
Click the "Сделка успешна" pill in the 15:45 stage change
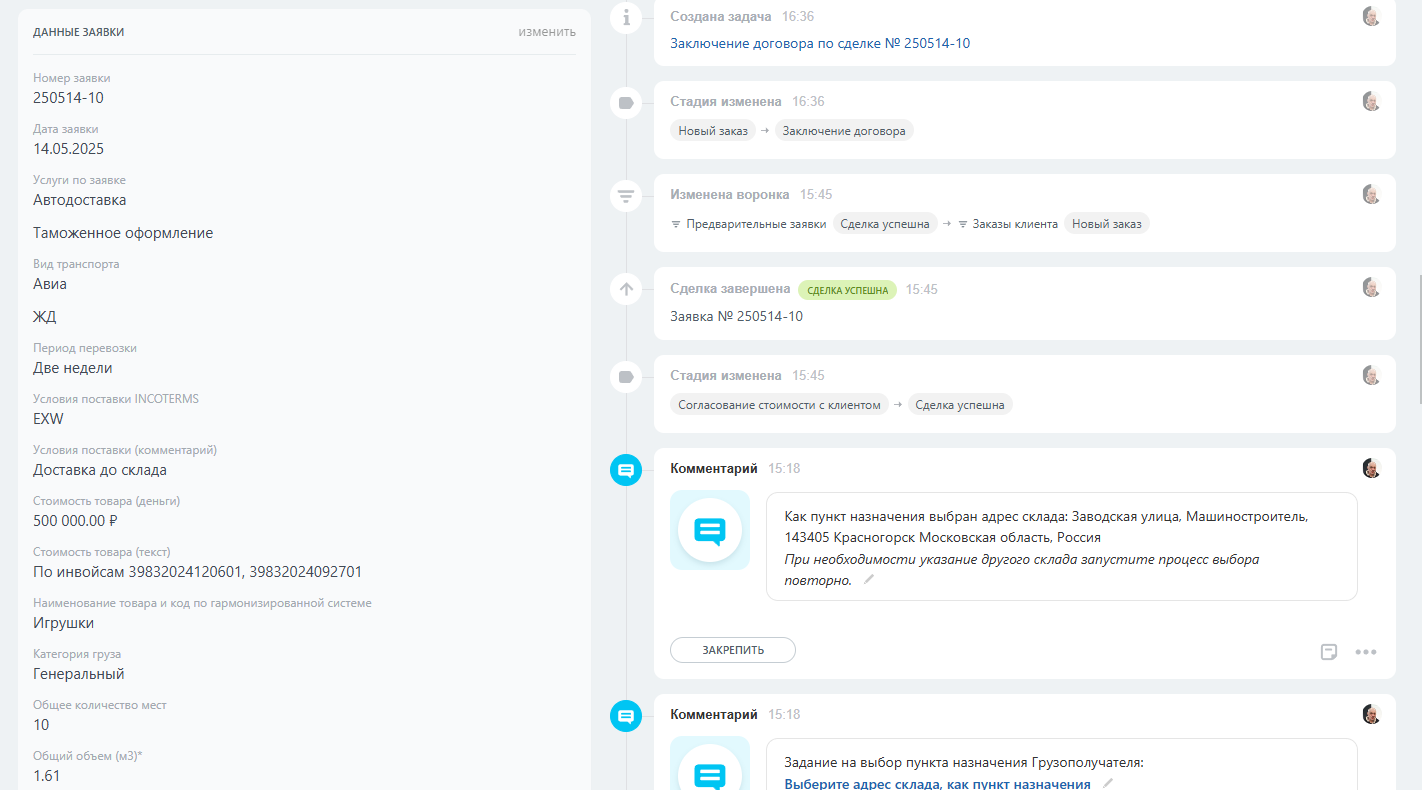coord(960,405)
